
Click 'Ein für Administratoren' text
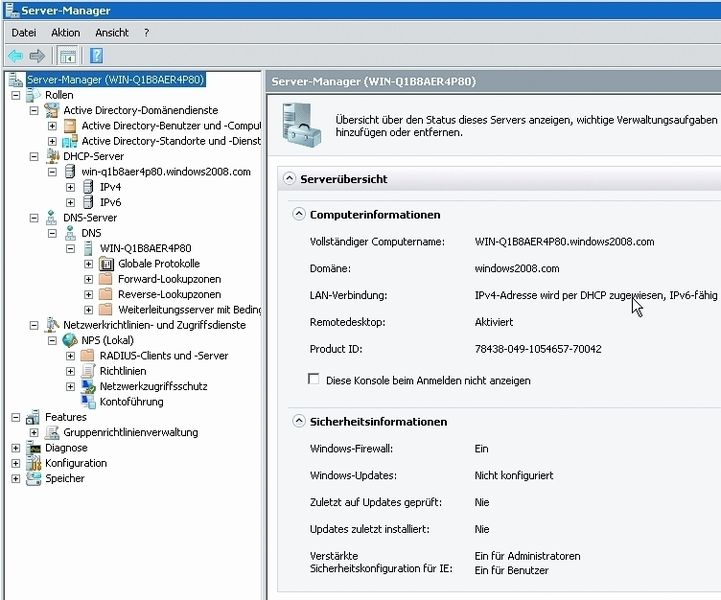pos(527,556)
